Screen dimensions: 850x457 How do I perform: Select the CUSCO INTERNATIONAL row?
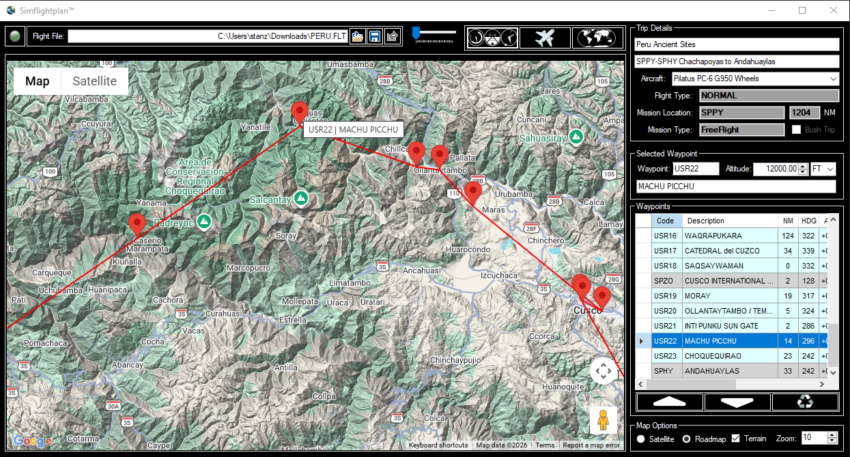pyautogui.click(x=732, y=281)
